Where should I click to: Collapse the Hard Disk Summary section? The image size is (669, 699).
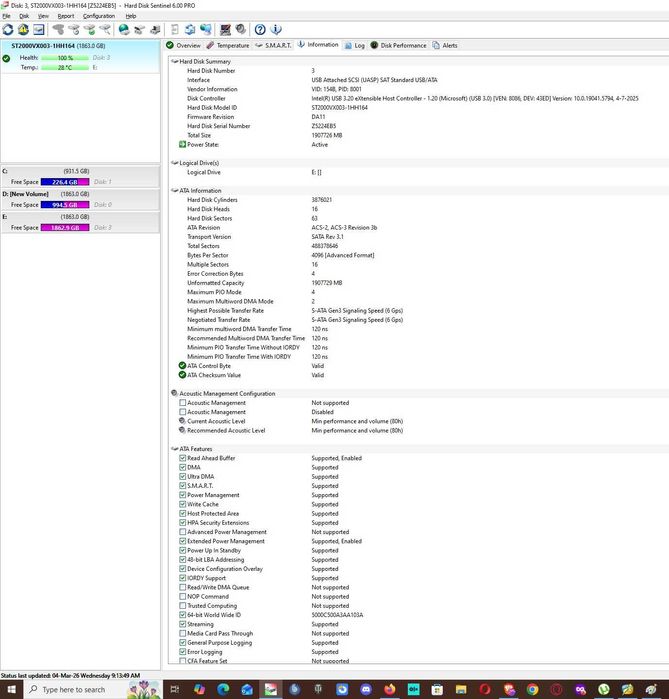[x=174, y=61]
